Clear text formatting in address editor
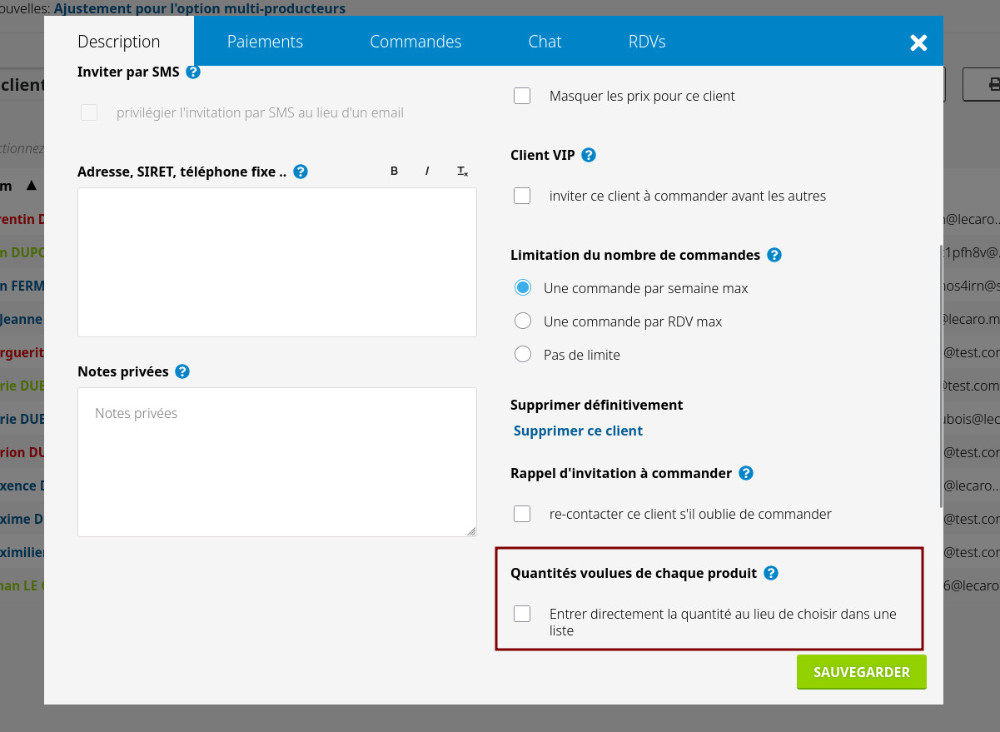 point(462,171)
